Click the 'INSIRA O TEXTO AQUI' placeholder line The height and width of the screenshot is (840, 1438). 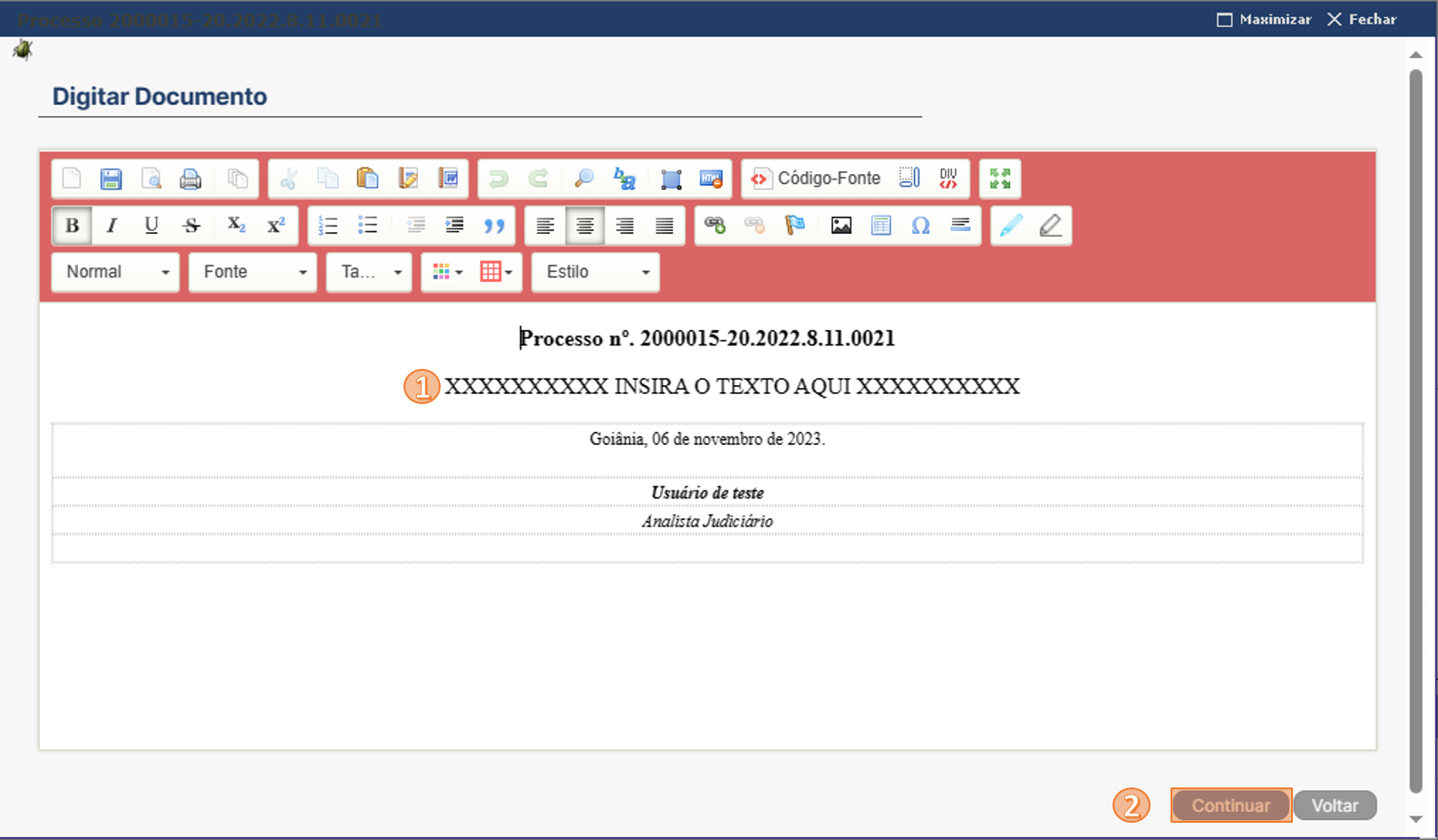coord(732,387)
